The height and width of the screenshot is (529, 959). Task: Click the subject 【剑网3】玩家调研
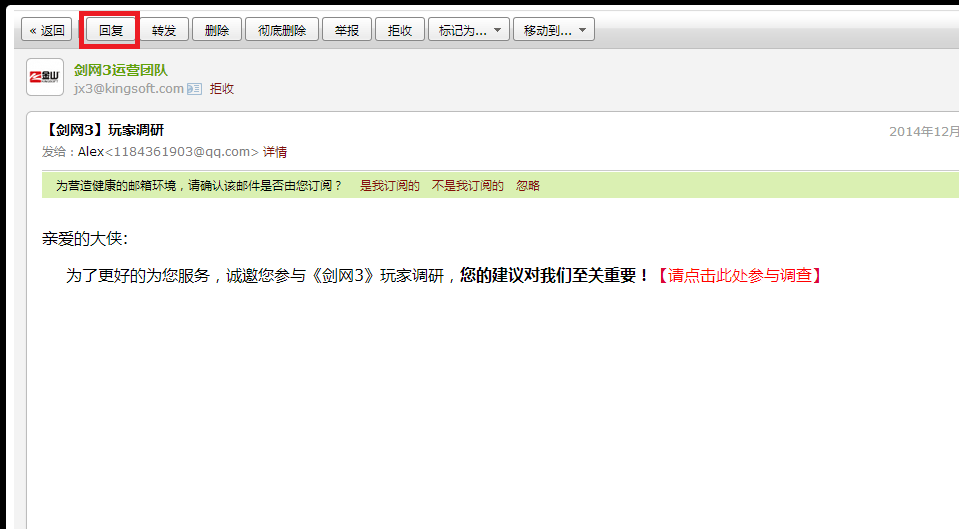pyautogui.click(x=103, y=130)
